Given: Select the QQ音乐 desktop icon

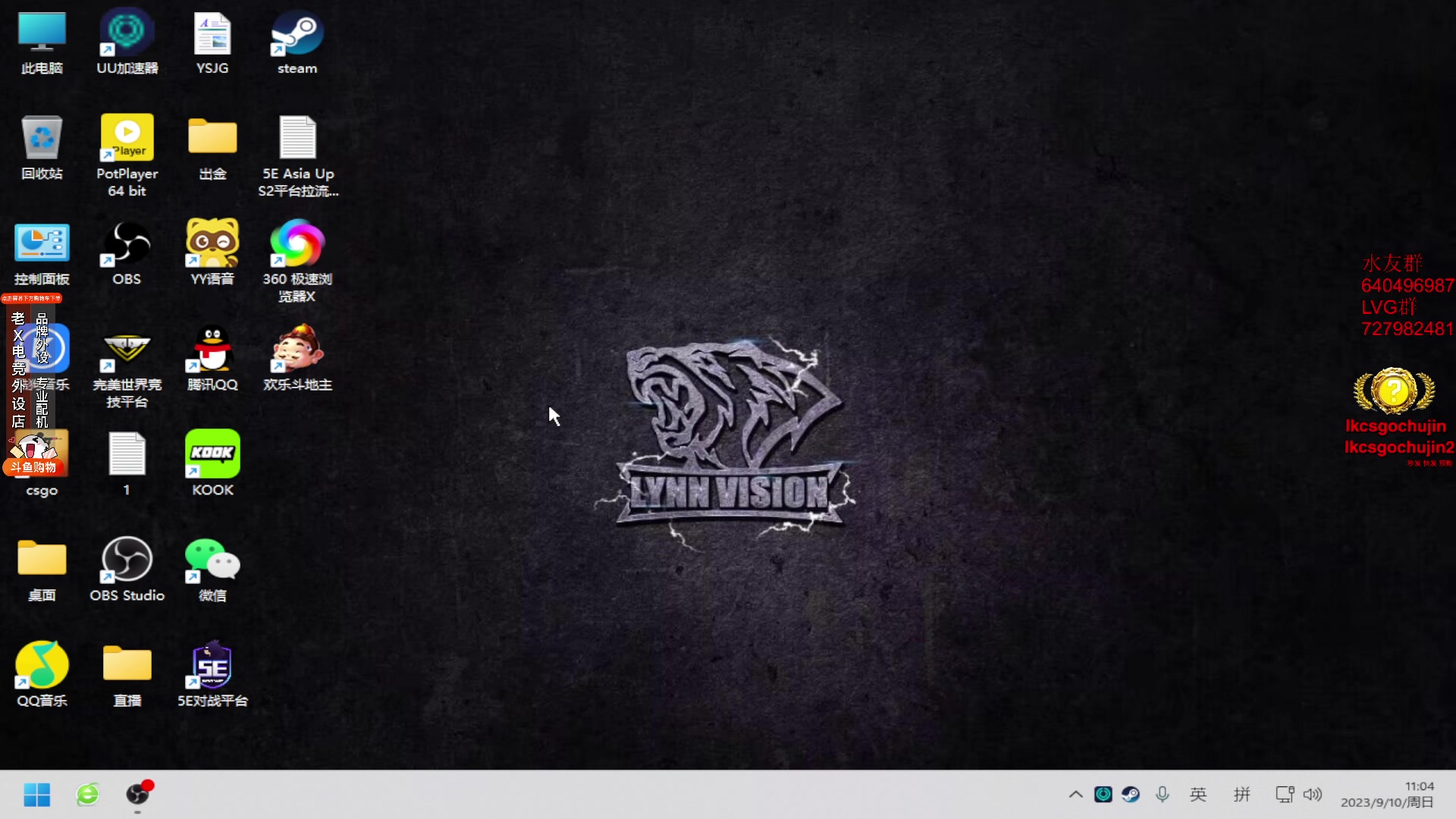Looking at the screenshot, I should pos(42,676).
